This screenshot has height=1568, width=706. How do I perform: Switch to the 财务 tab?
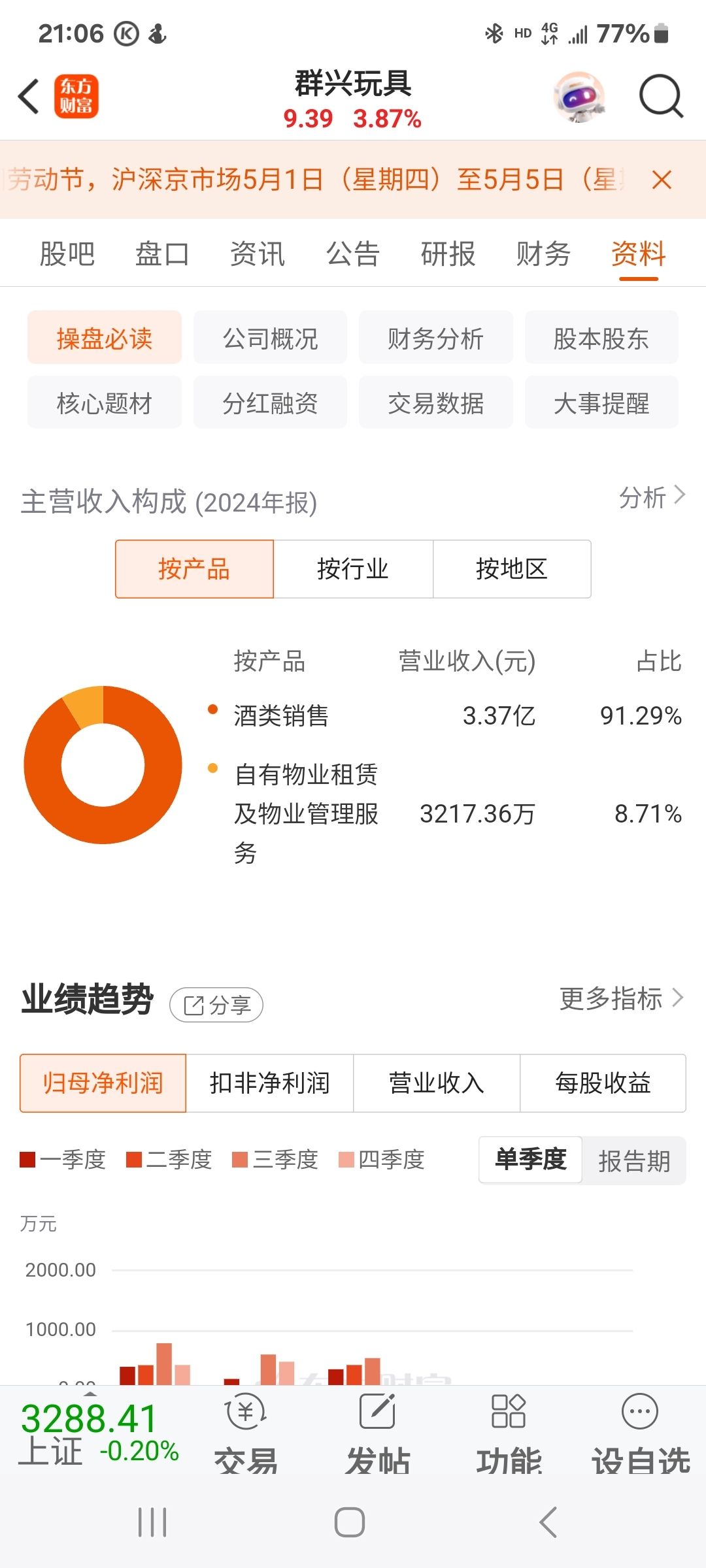[543, 254]
